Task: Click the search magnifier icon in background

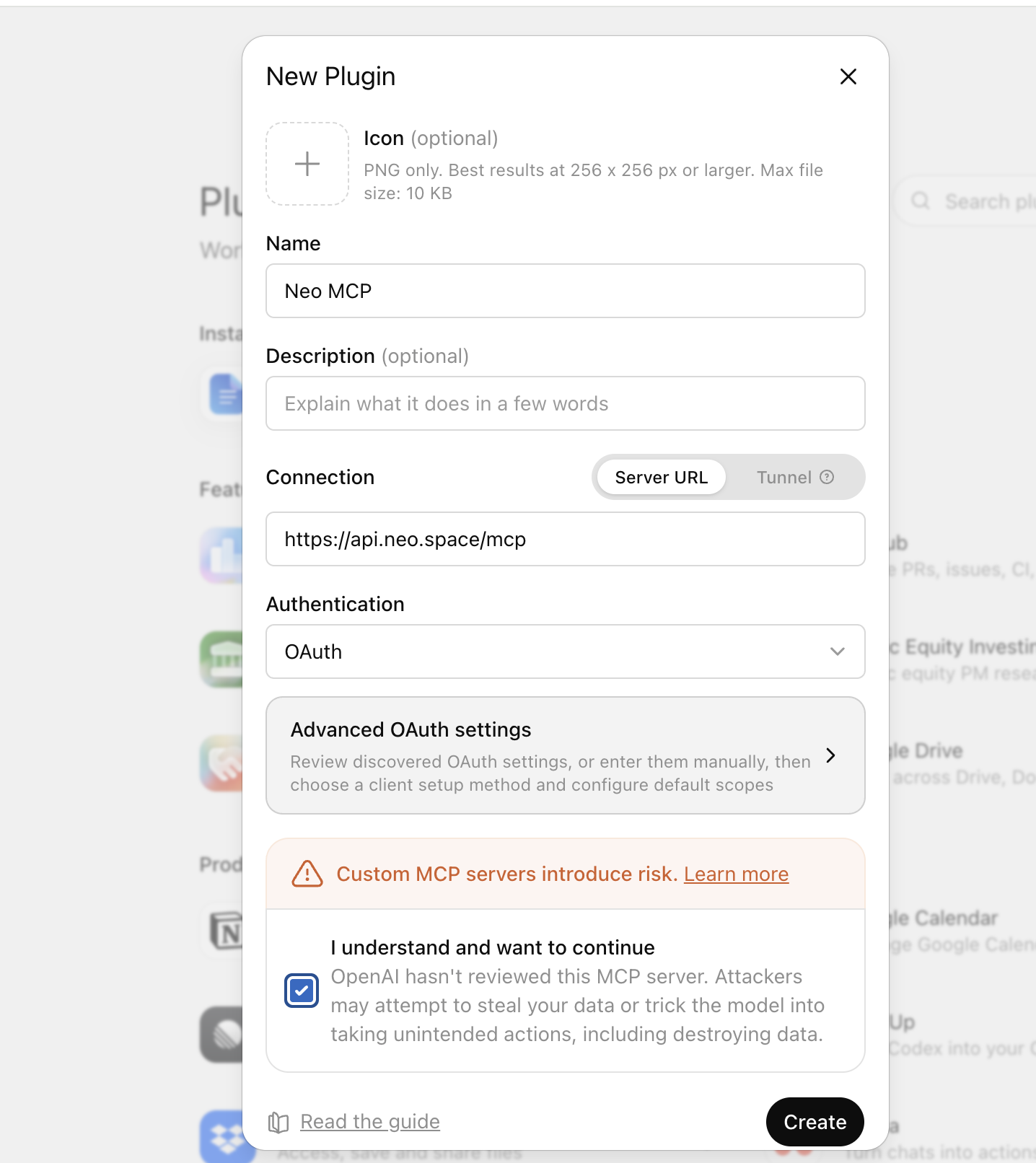Action: [921, 201]
